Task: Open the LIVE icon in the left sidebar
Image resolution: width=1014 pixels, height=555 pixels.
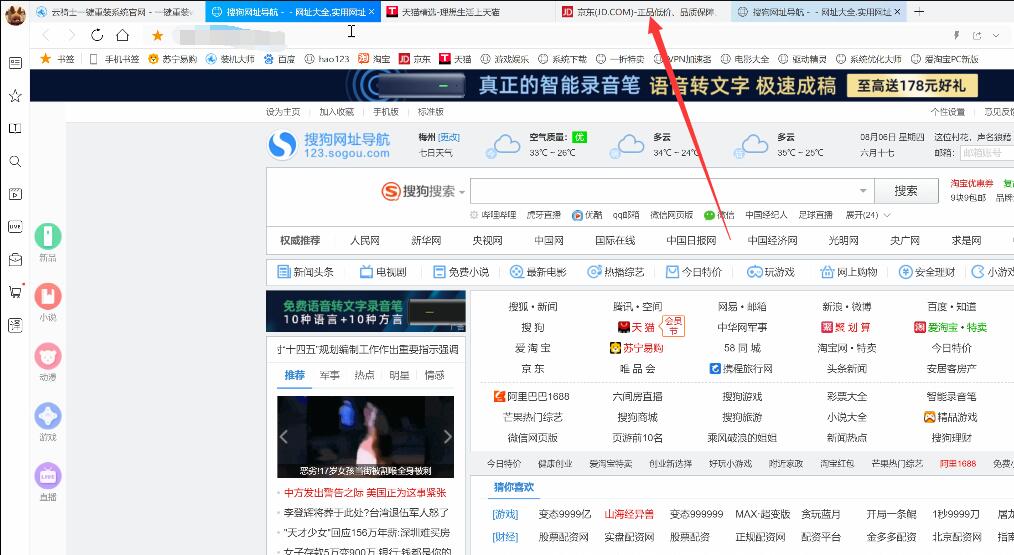Action: [15, 226]
